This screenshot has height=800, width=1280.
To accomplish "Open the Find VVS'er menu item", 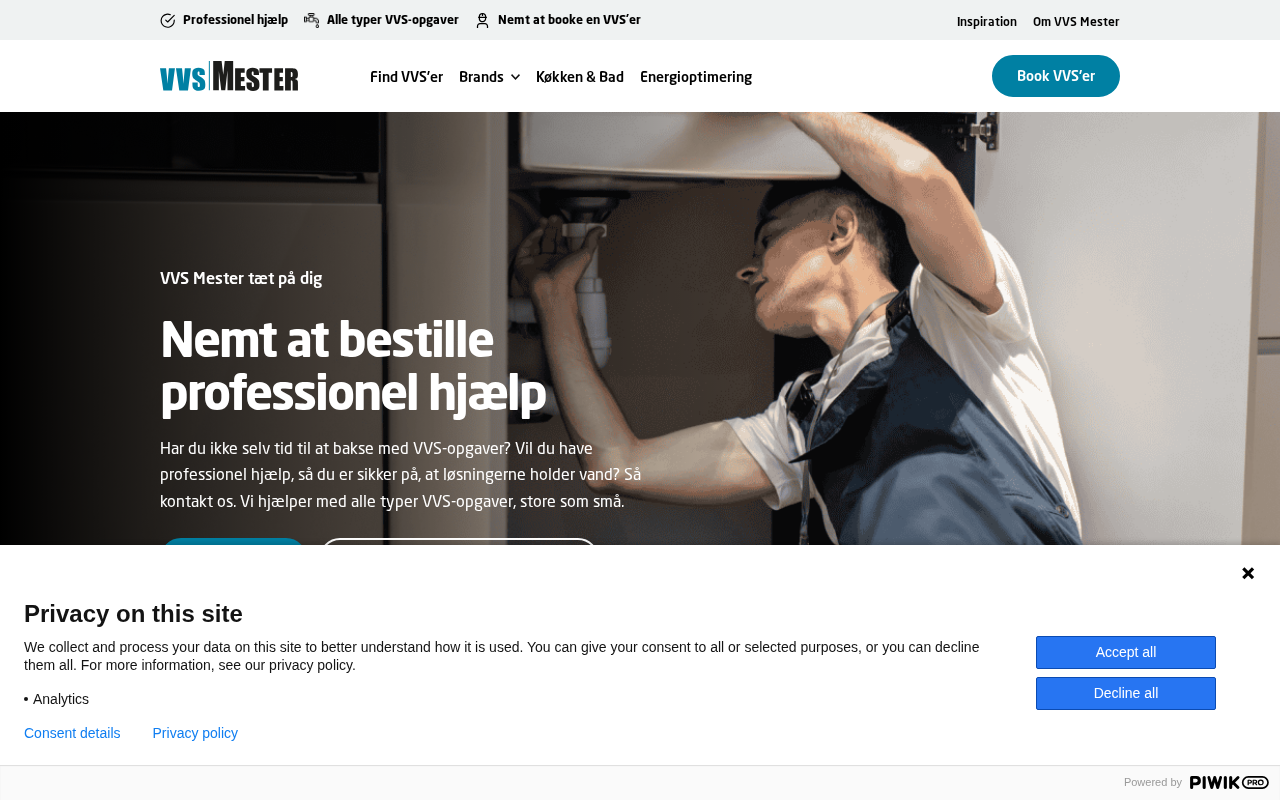I will coord(406,77).
